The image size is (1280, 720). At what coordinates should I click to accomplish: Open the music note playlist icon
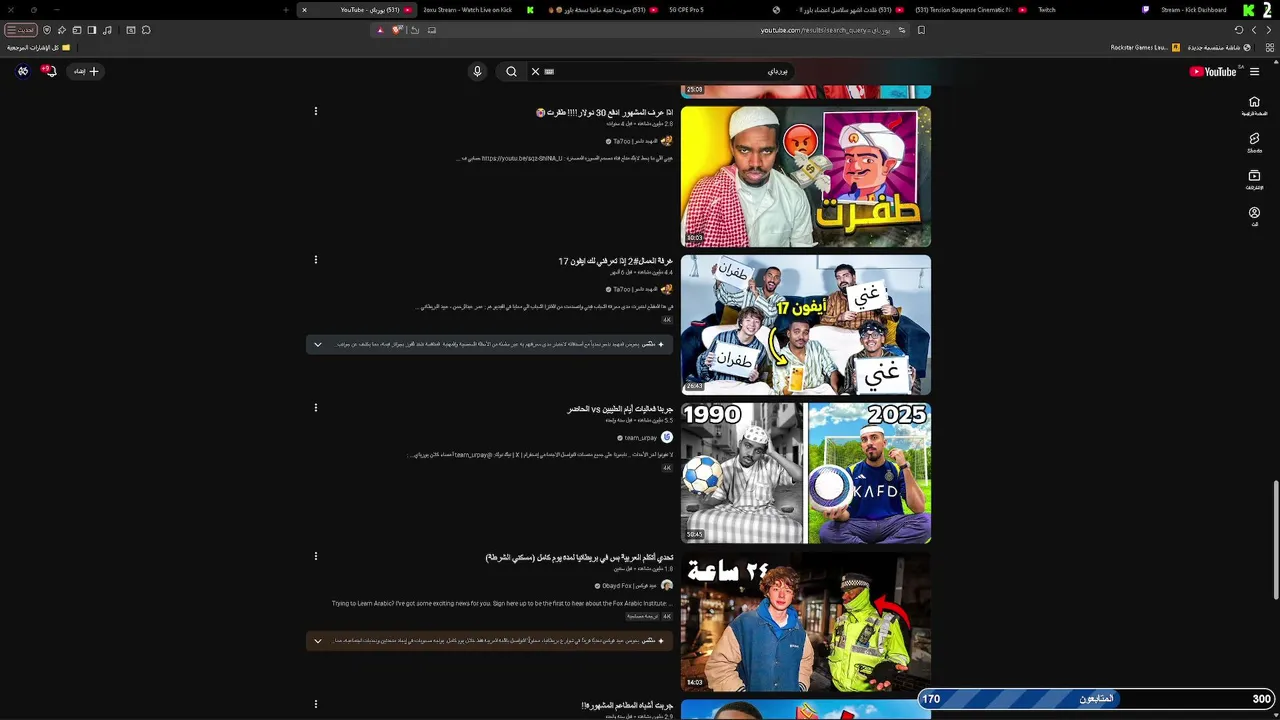[x=107, y=30]
